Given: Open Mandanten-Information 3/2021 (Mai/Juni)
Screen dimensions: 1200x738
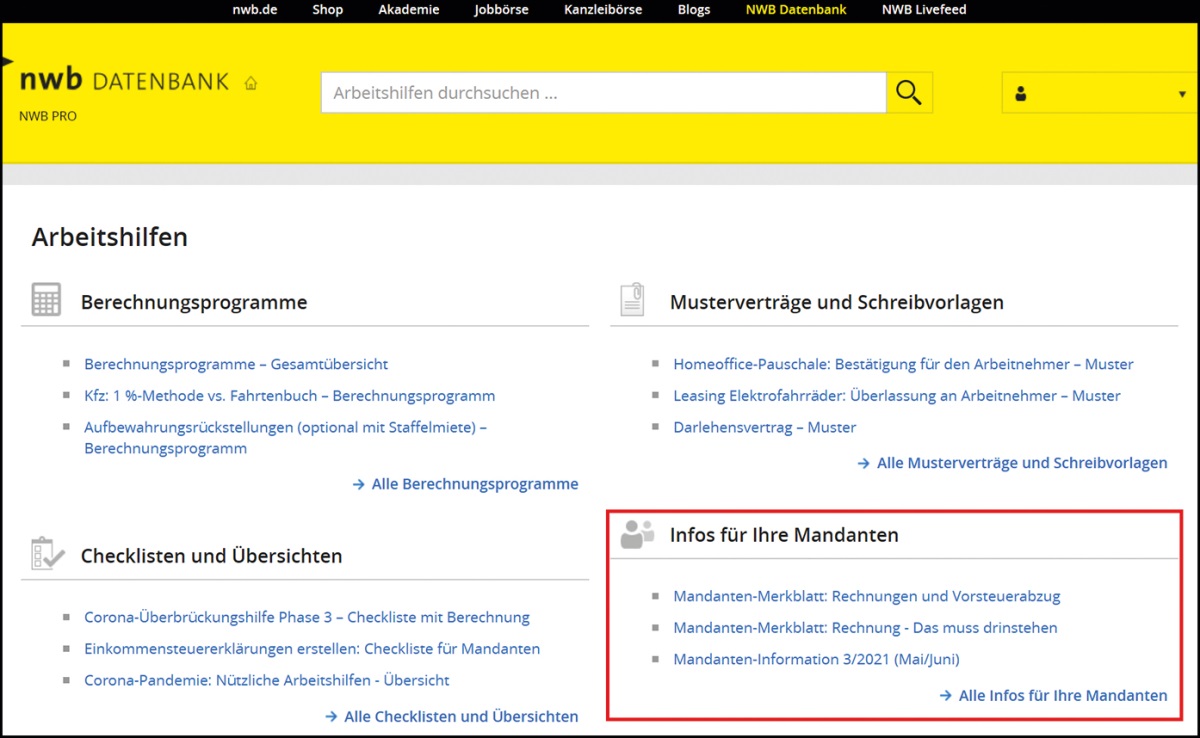Looking at the screenshot, I should point(816,659).
